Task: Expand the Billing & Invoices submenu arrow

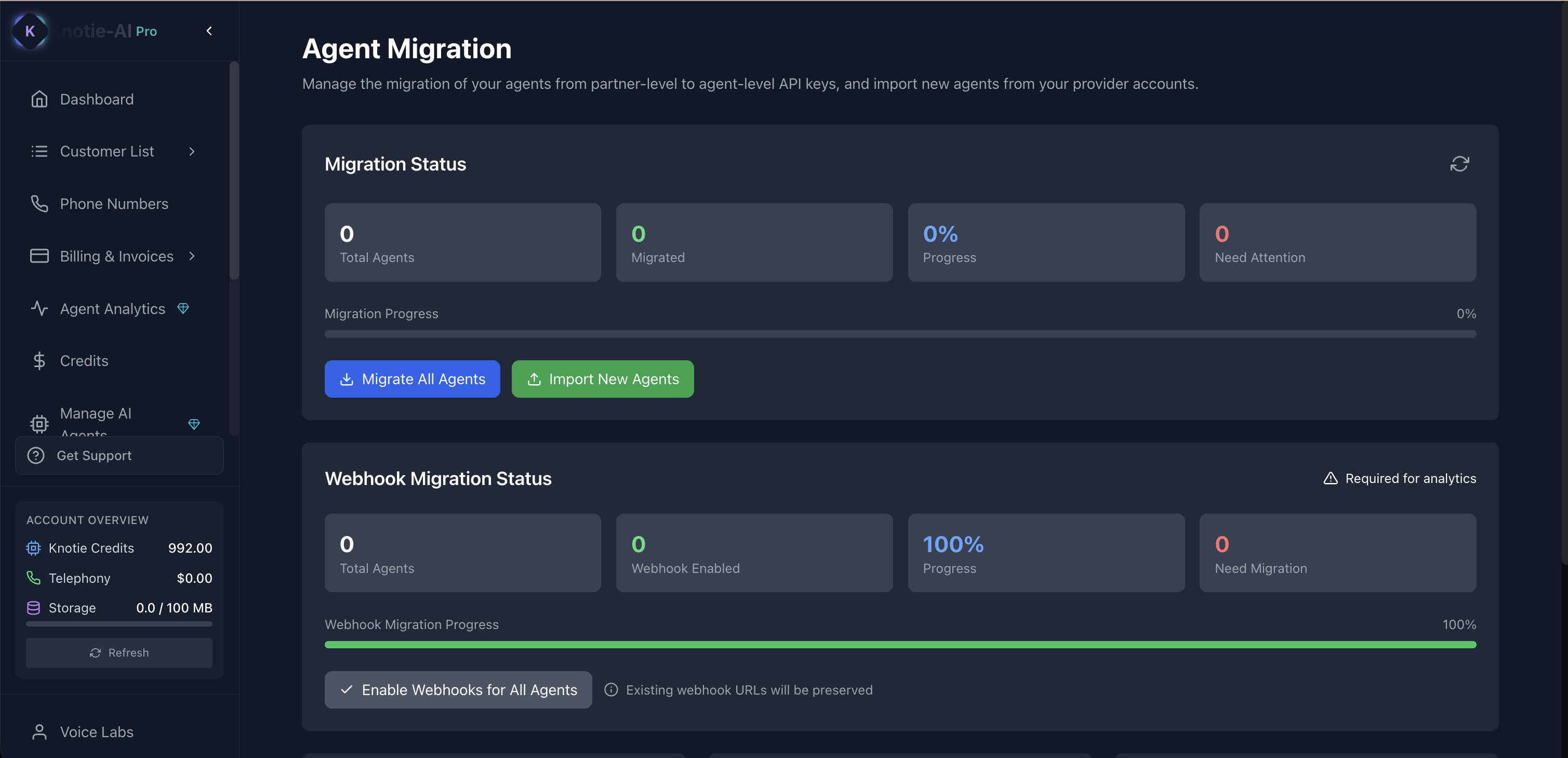Action: [192, 256]
